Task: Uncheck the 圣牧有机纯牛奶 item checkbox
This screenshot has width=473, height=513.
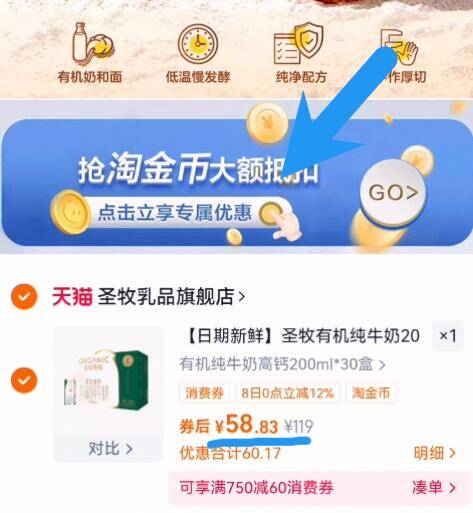Action: [24, 380]
